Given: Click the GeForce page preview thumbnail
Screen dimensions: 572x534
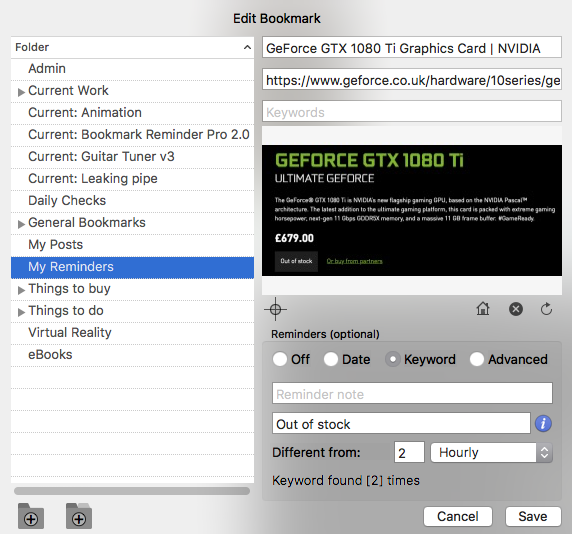Looking at the screenshot, I should pos(412,210).
